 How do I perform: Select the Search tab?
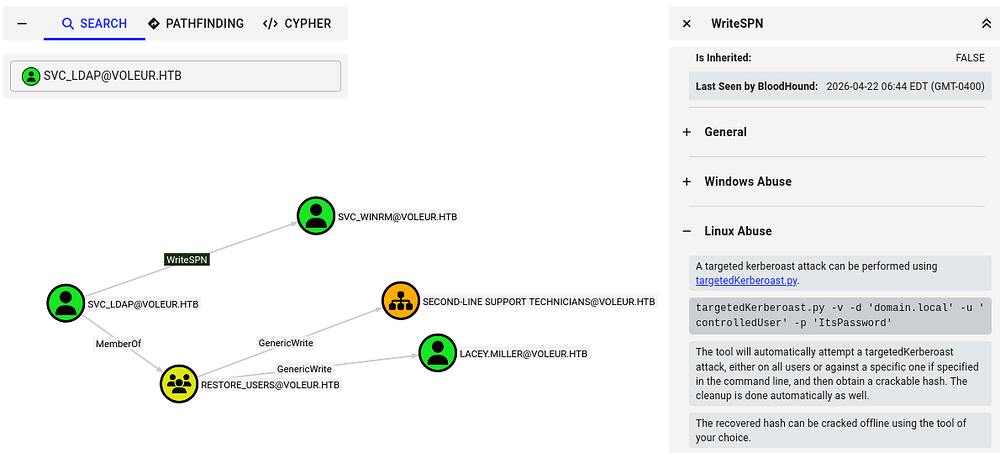pyautogui.click(x=94, y=23)
